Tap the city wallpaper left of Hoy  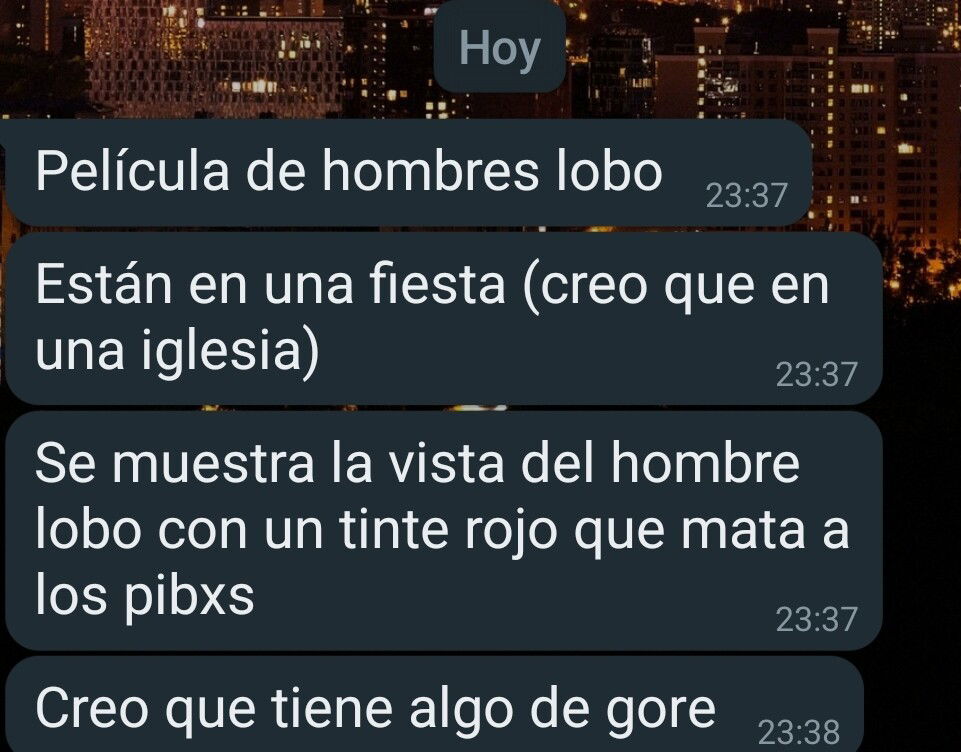215,55
